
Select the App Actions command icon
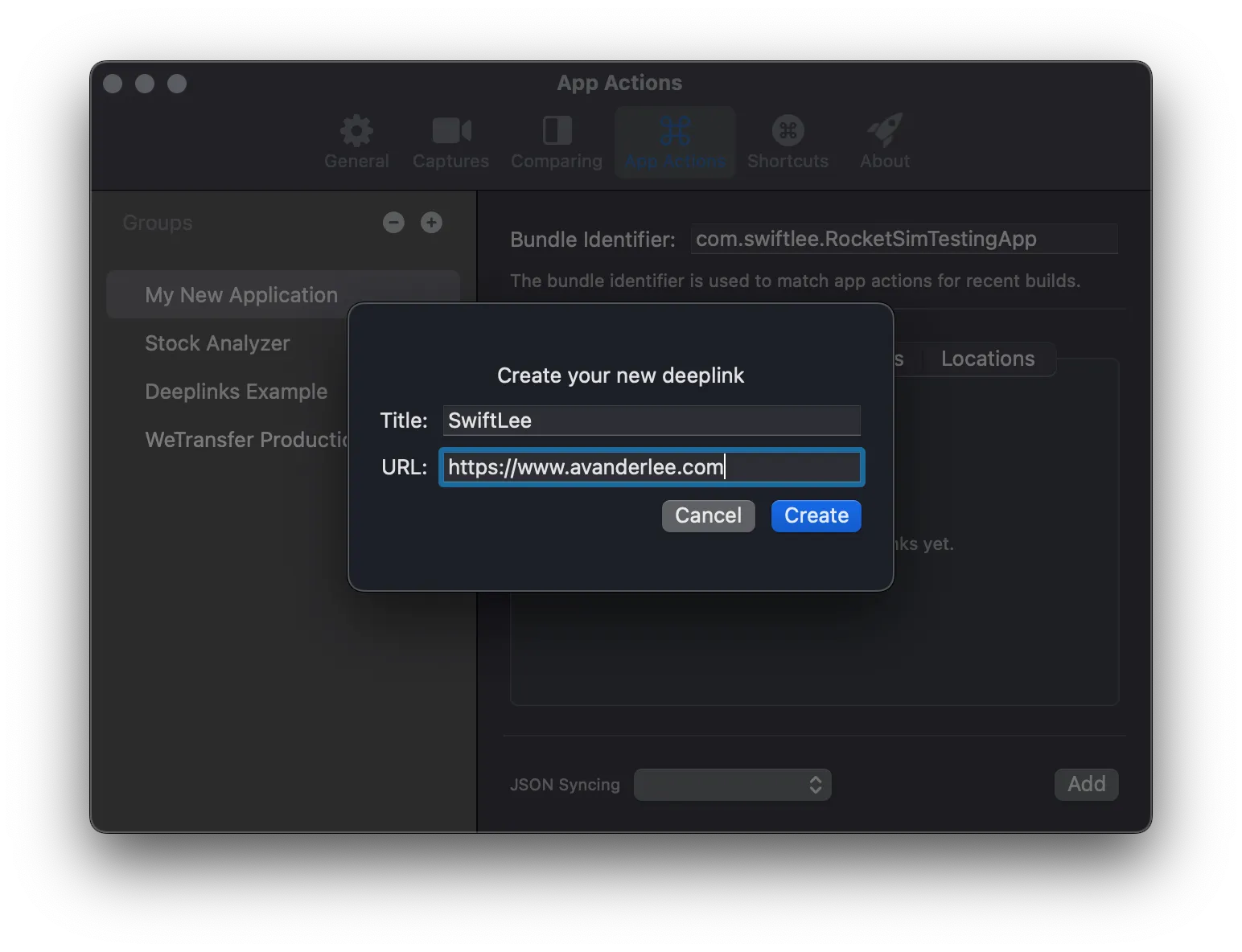coord(675,131)
